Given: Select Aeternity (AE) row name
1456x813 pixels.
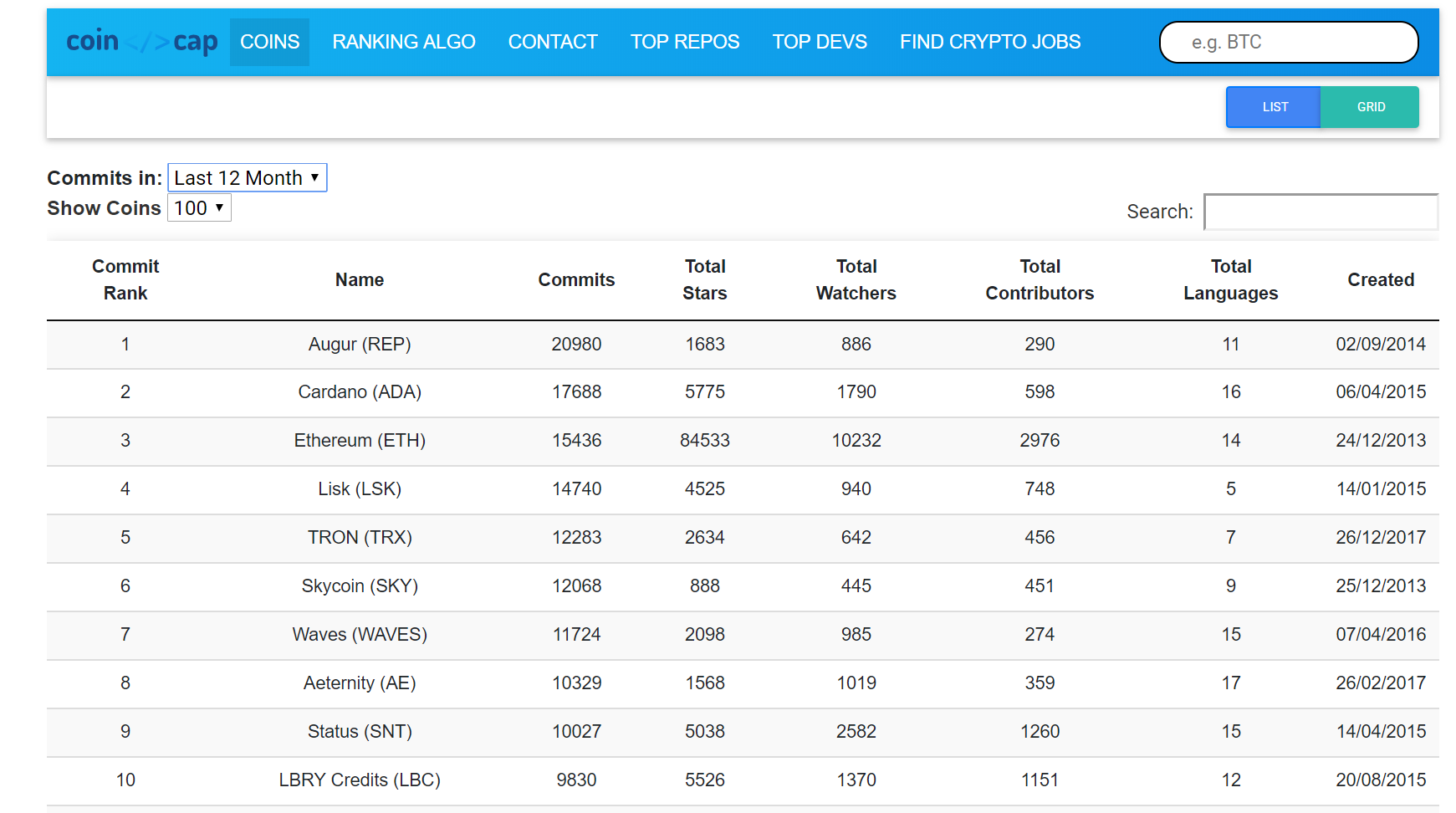Looking at the screenshot, I should point(360,683).
